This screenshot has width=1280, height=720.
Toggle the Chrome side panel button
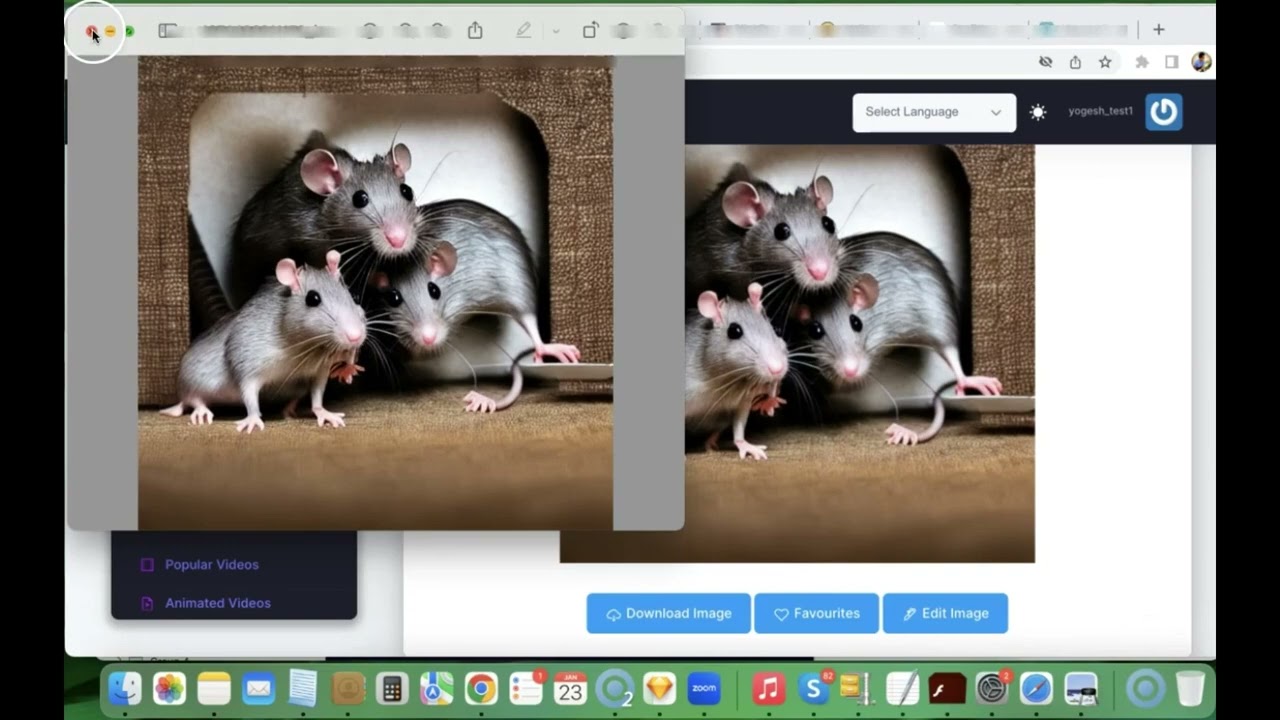click(1171, 62)
